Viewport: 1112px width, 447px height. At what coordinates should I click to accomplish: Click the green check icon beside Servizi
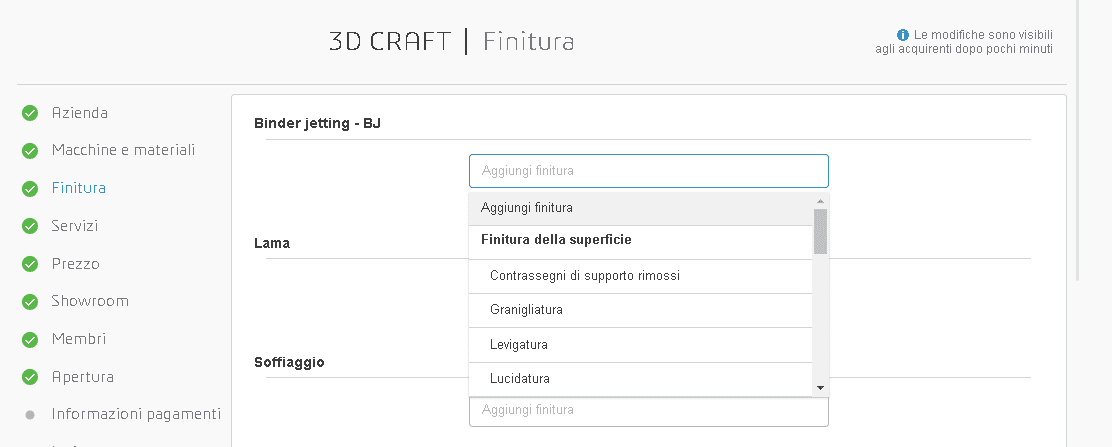tap(30, 226)
